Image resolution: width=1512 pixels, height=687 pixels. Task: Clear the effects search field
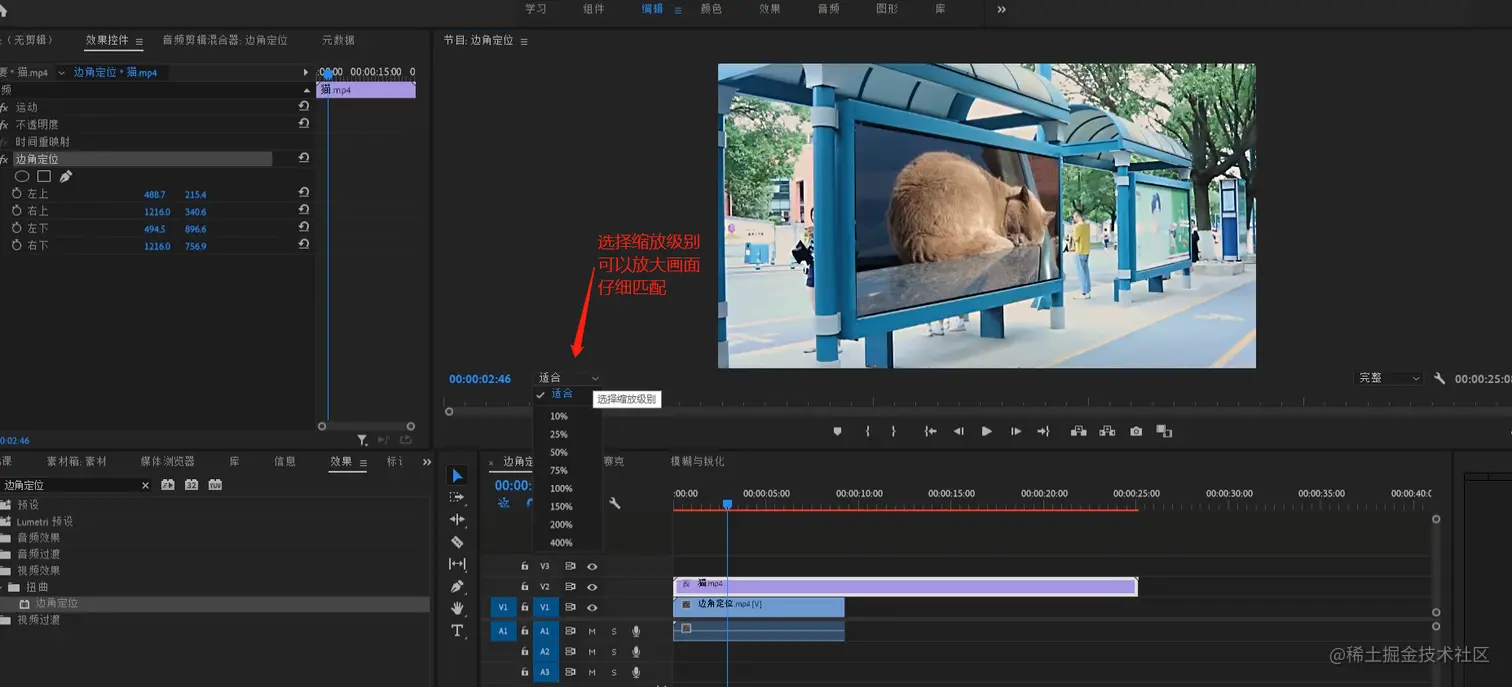(145, 485)
